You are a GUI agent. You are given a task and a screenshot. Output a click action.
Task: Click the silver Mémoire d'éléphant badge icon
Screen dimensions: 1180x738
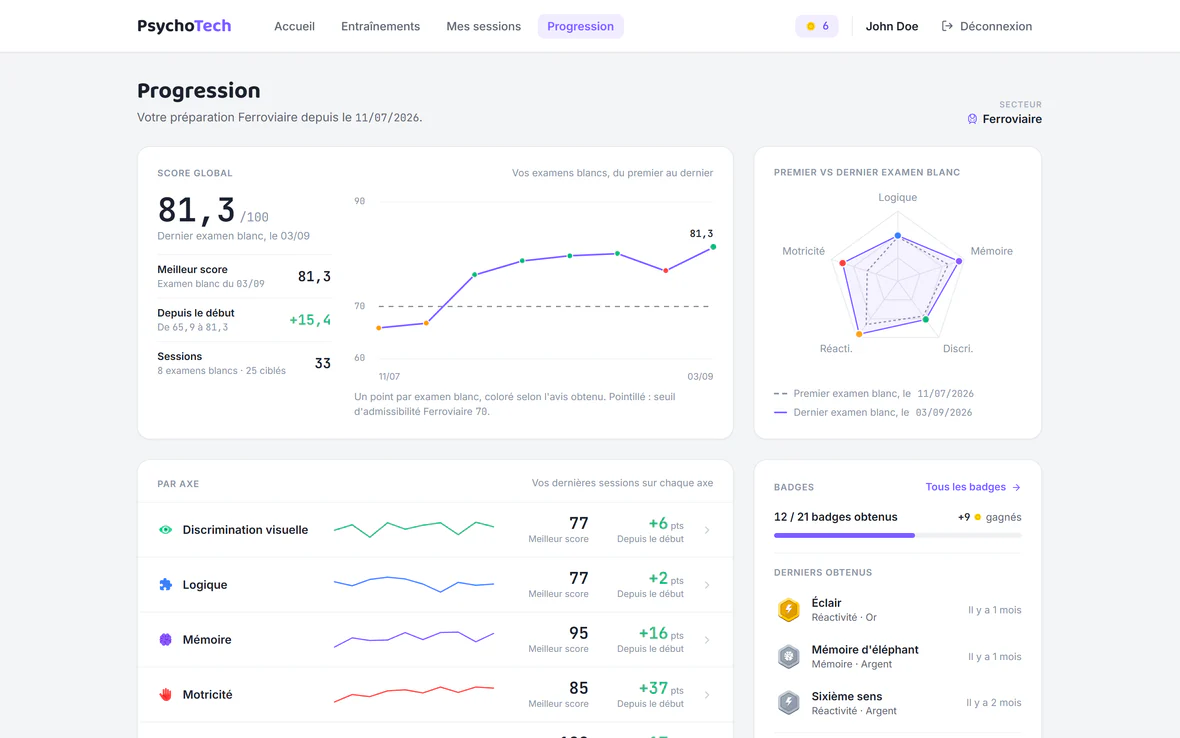(x=789, y=656)
